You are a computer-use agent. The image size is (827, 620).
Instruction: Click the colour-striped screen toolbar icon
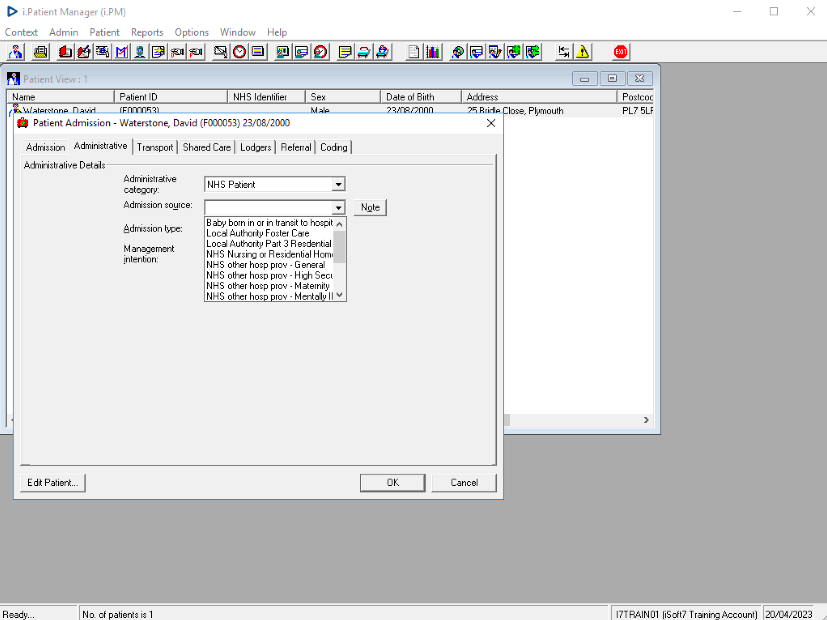(x=258, y=52)
